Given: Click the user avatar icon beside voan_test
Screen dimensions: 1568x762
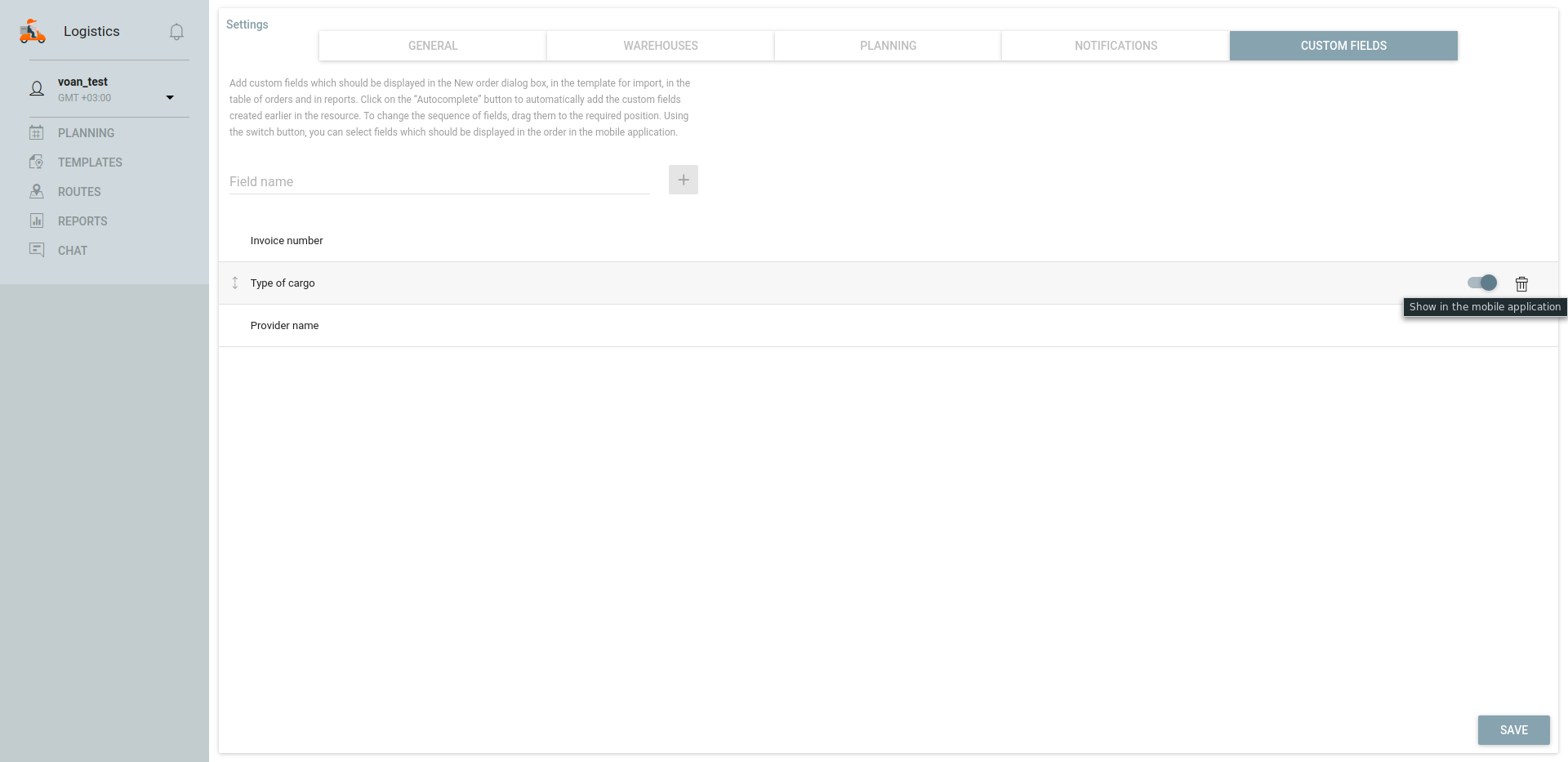Looking at the screenshot, I should pyautogui.click(x=37, y=89).
